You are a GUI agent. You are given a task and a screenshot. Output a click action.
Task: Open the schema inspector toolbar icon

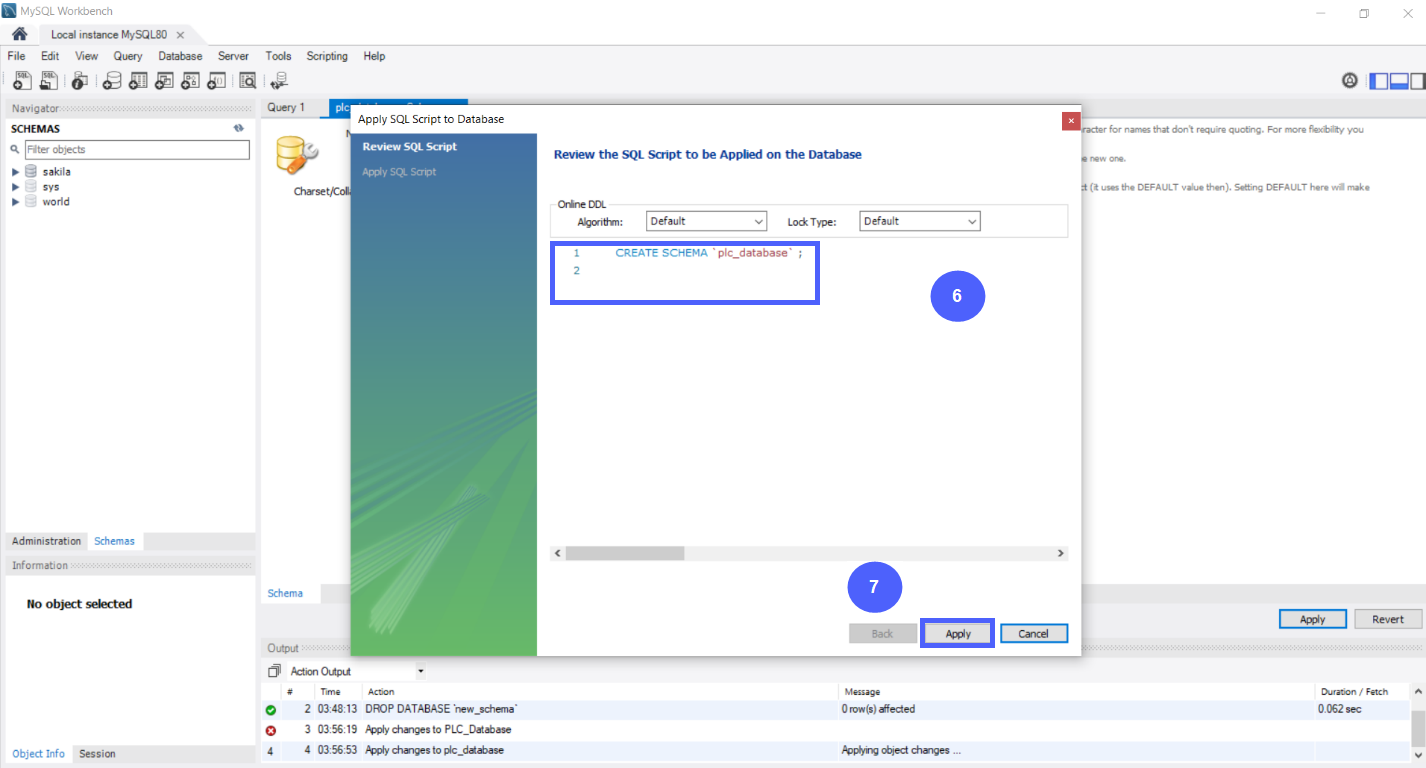click(80, 81)
